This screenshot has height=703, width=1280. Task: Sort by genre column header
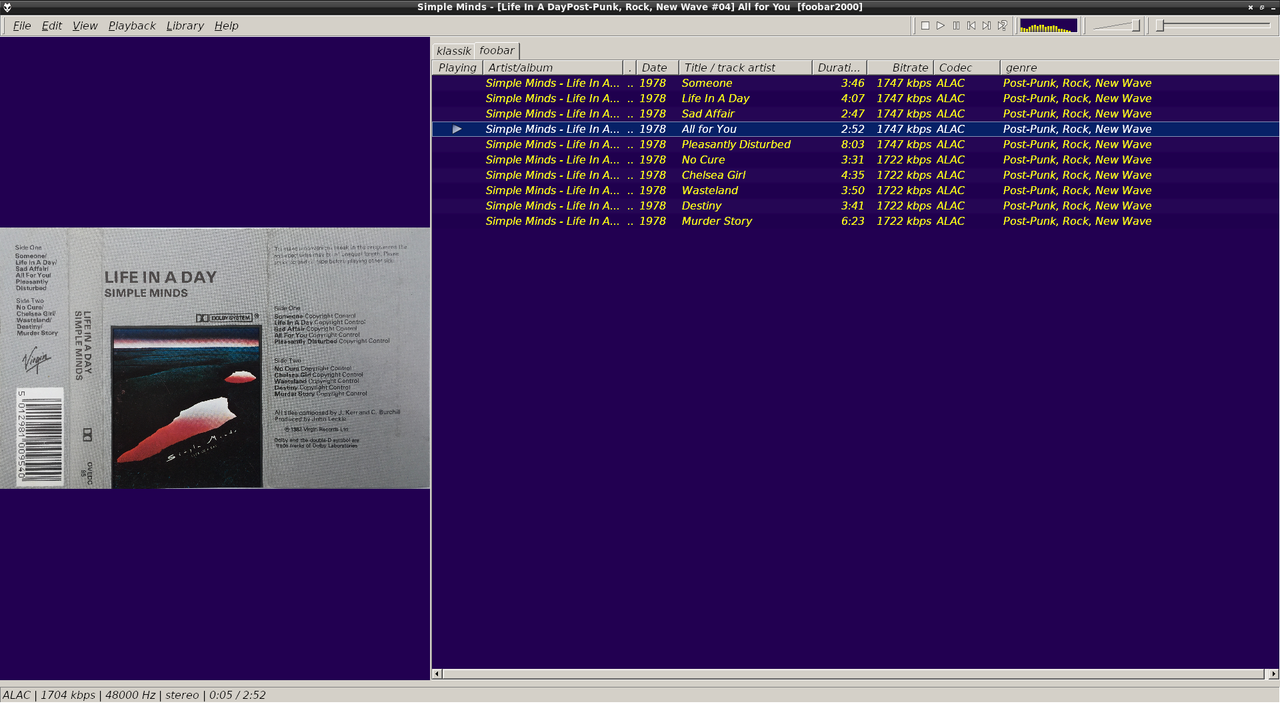point(1139,67)
